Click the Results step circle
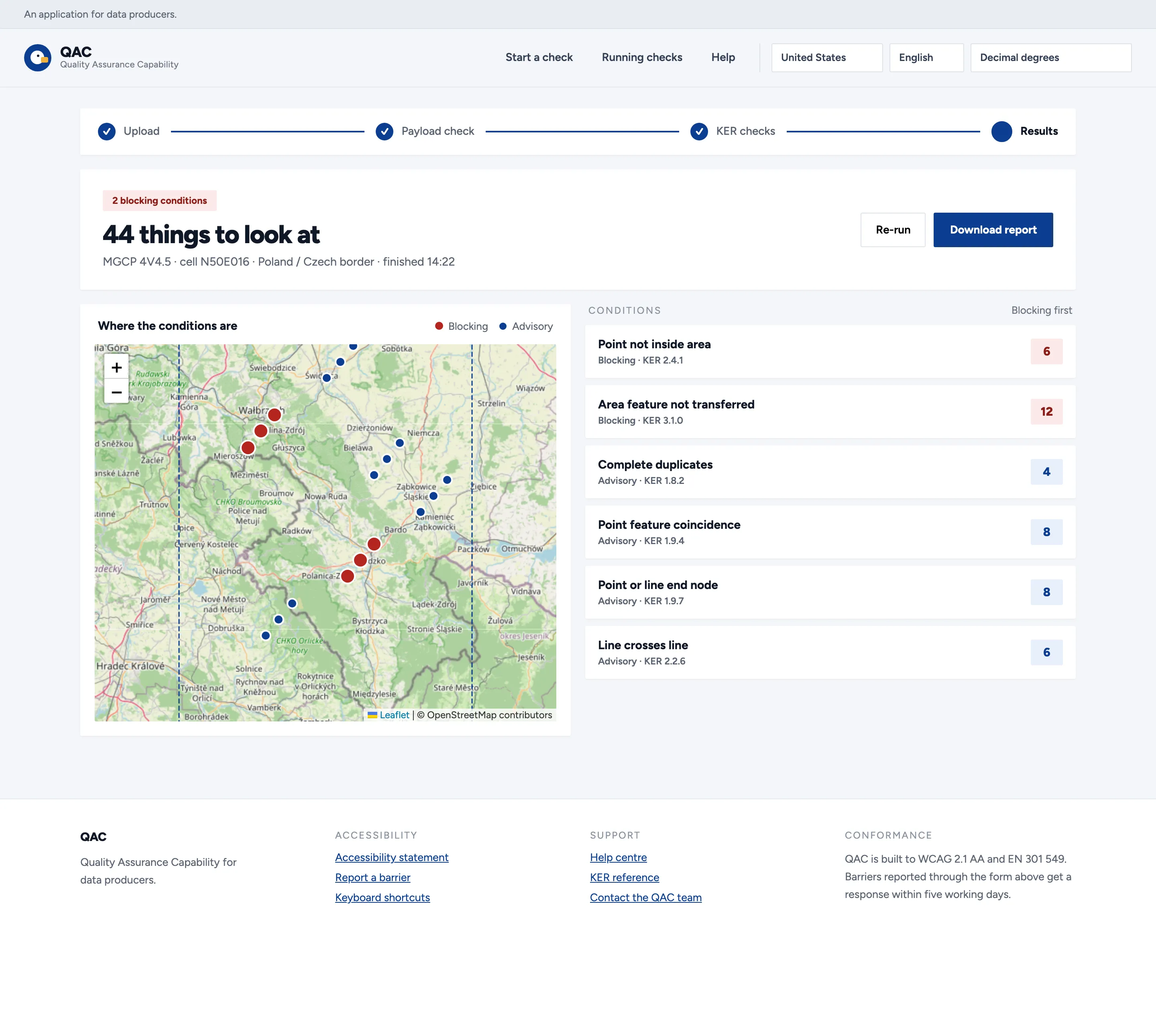This screenshot has height=1036, width=1156. click(1001, 132)
